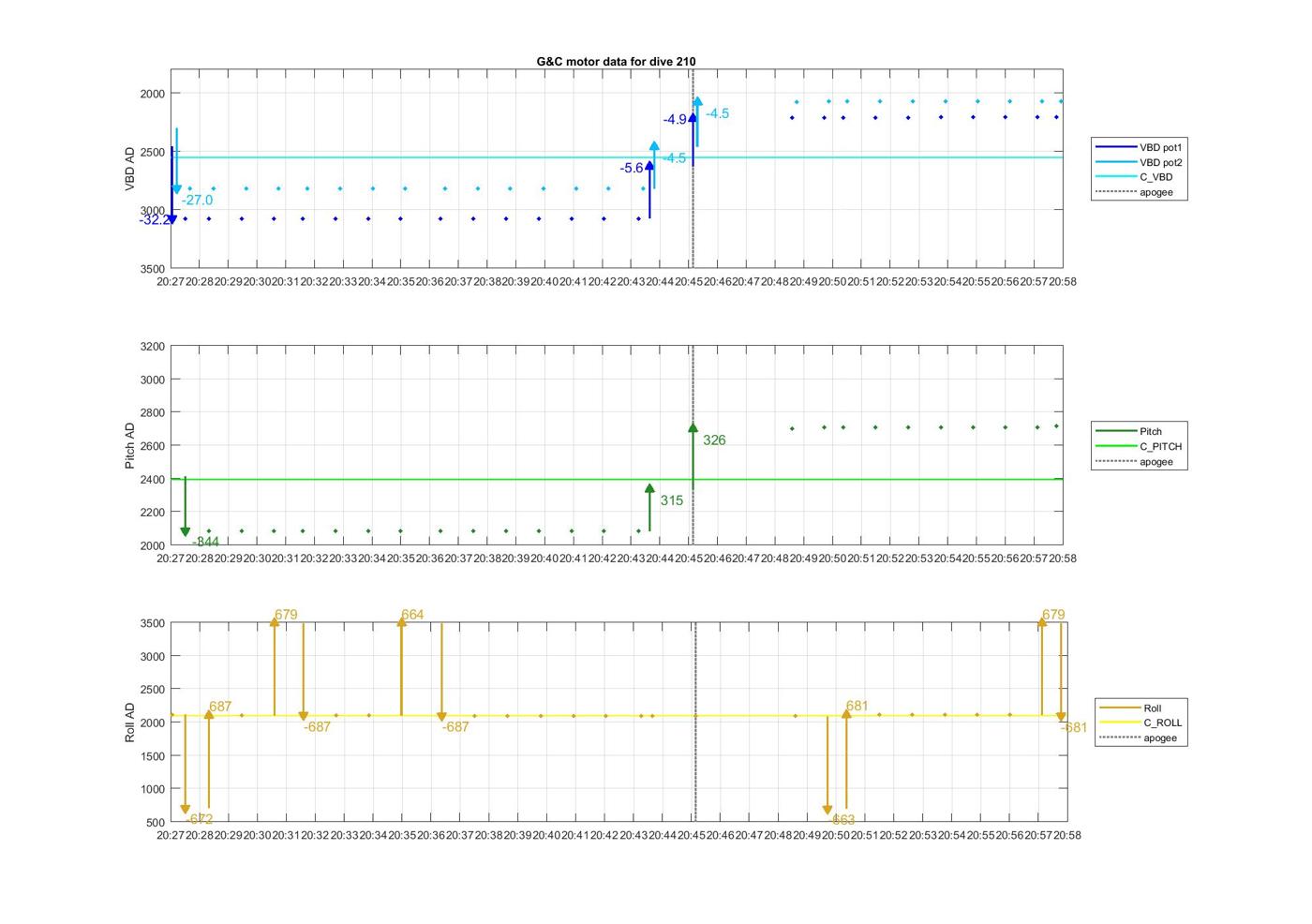
Task: Click the '-672' roll annotation
Action: click(199, 819)
